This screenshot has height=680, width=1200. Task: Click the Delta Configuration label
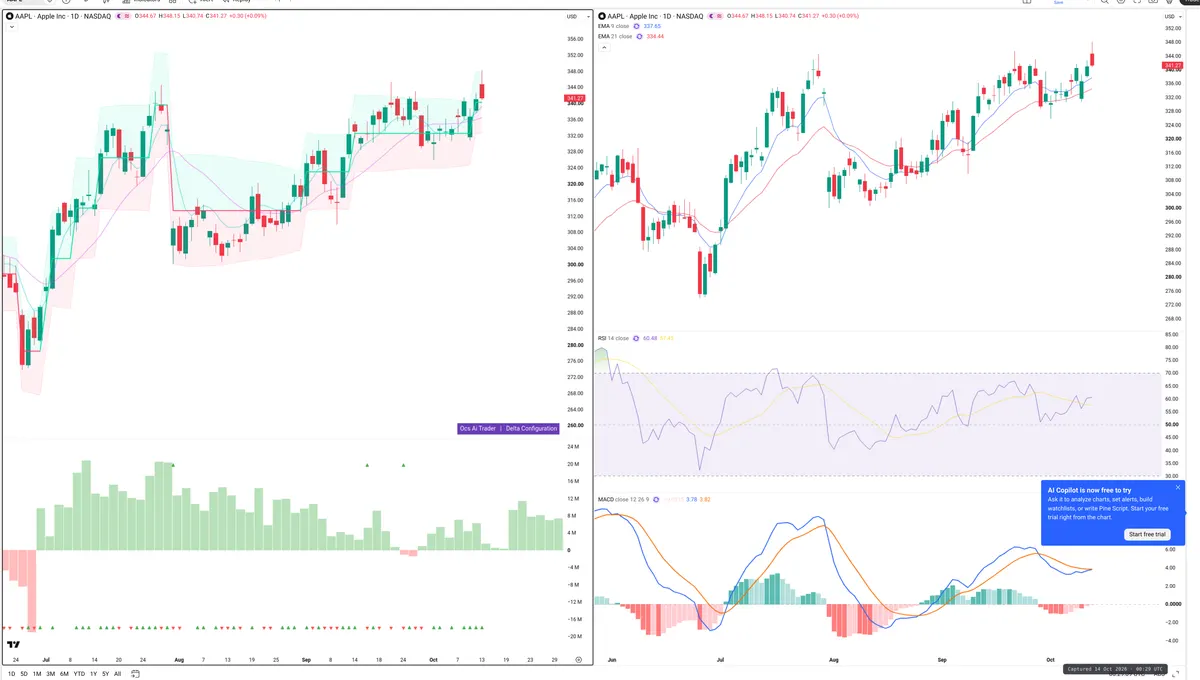coord(531,428)
